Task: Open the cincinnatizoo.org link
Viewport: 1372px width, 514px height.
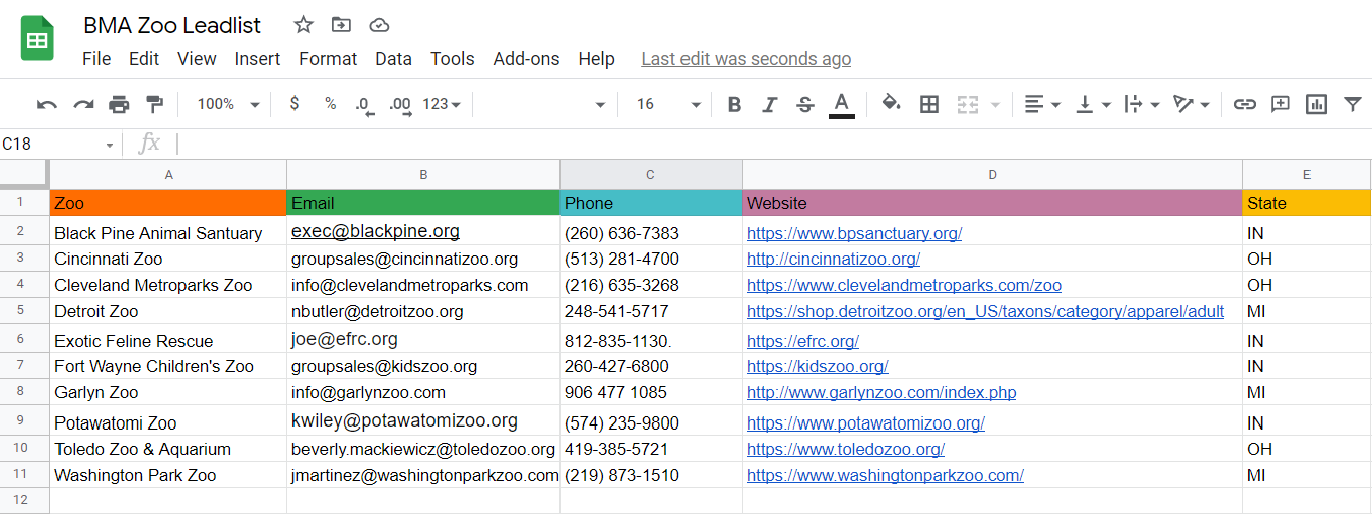Action: (x=833, y=259)
